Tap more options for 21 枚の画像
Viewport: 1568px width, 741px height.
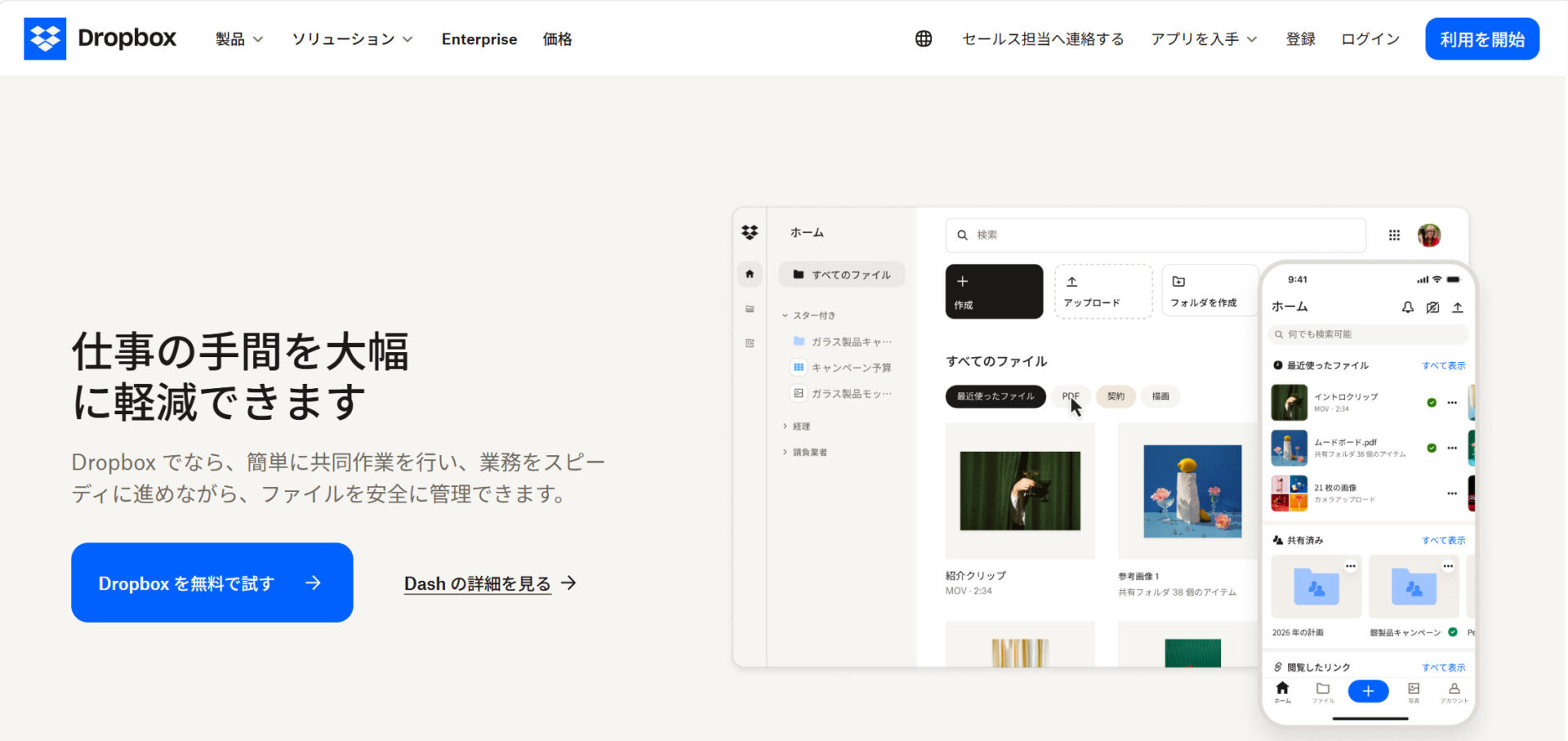coord(1452,493)
